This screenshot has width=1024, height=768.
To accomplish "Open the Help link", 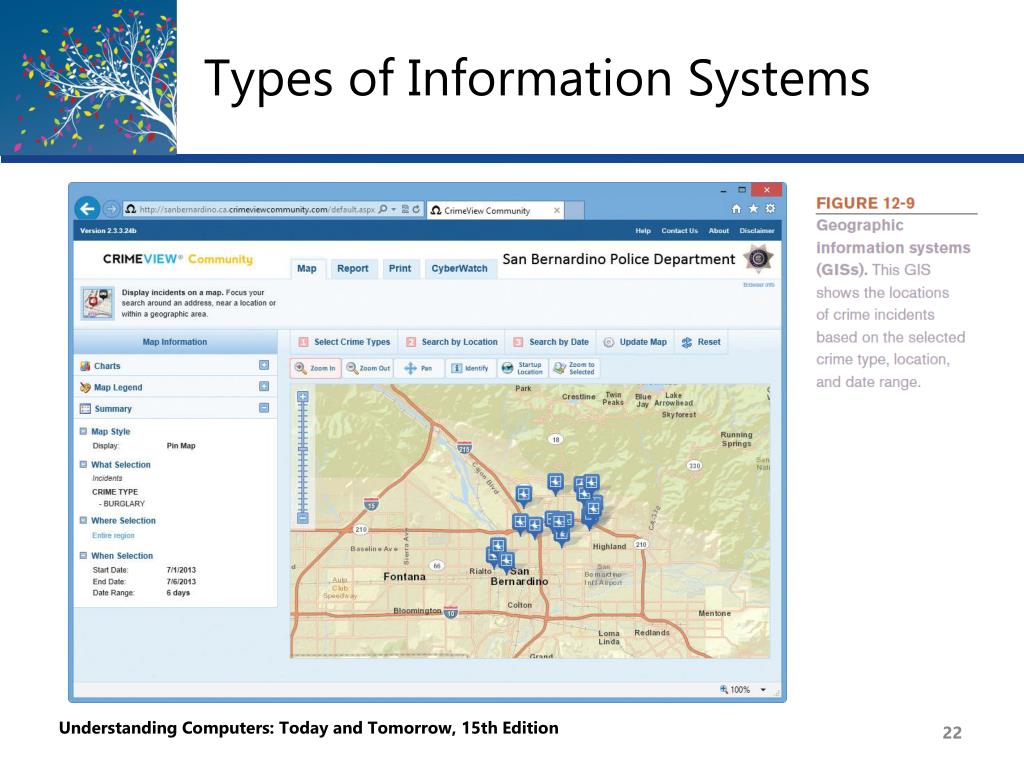I will coord(643,231).
